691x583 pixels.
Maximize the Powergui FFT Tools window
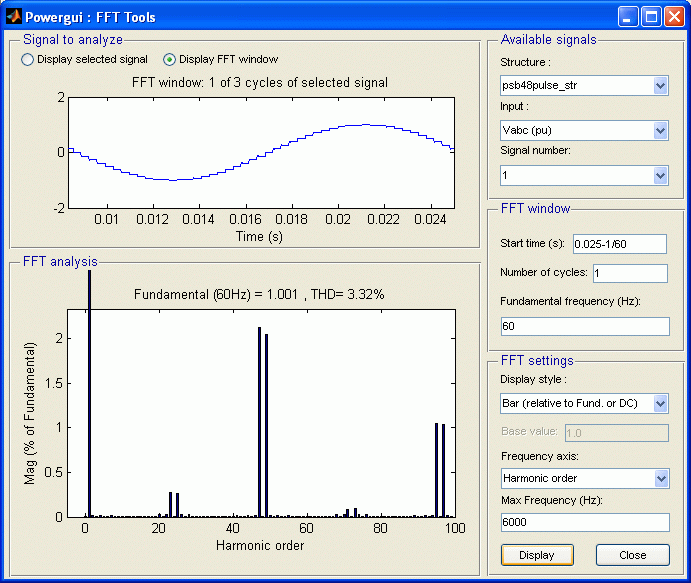[651, 17]
